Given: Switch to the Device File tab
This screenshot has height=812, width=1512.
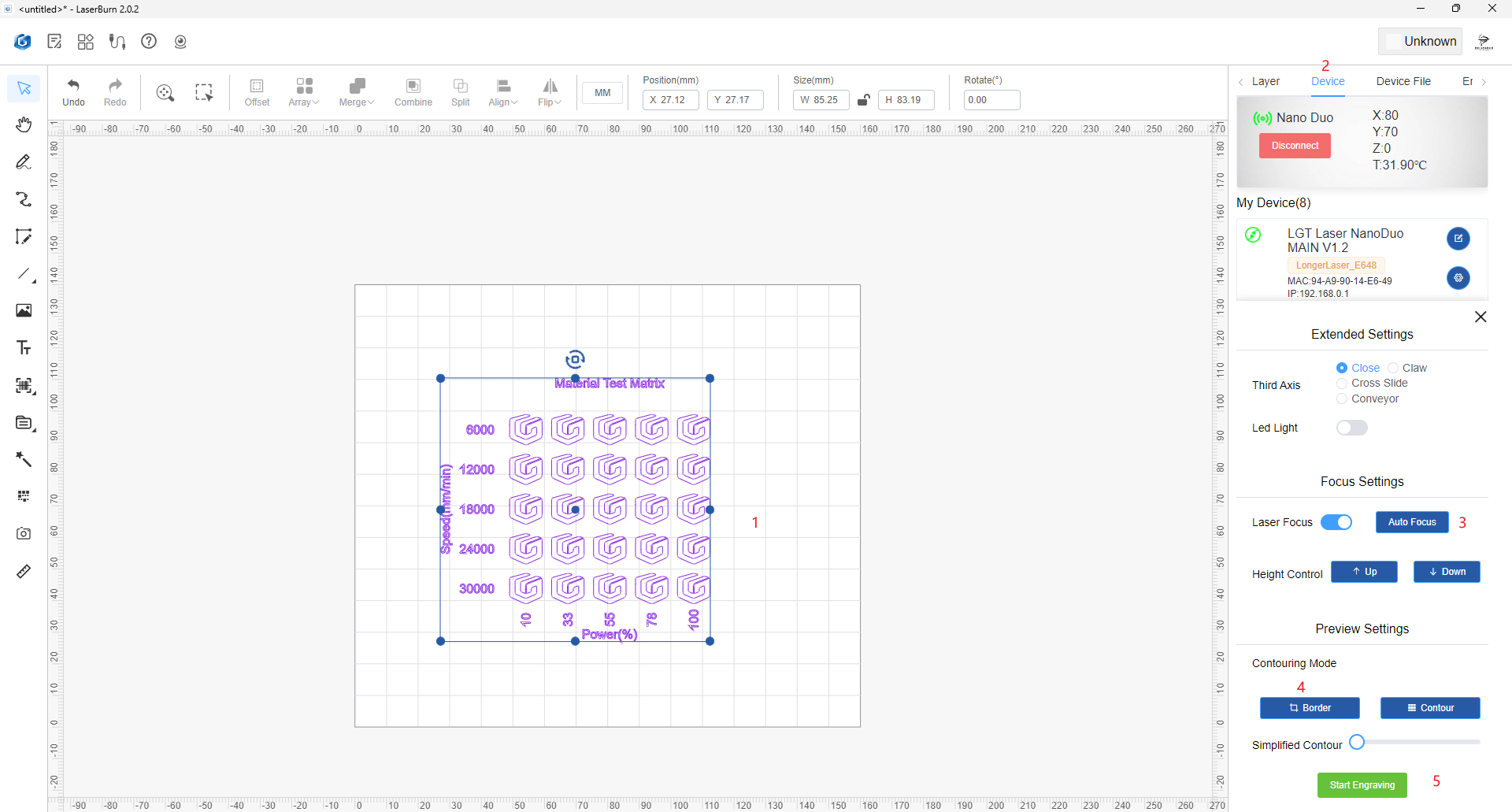Looking at the screenshot, I should (1403, 81).
